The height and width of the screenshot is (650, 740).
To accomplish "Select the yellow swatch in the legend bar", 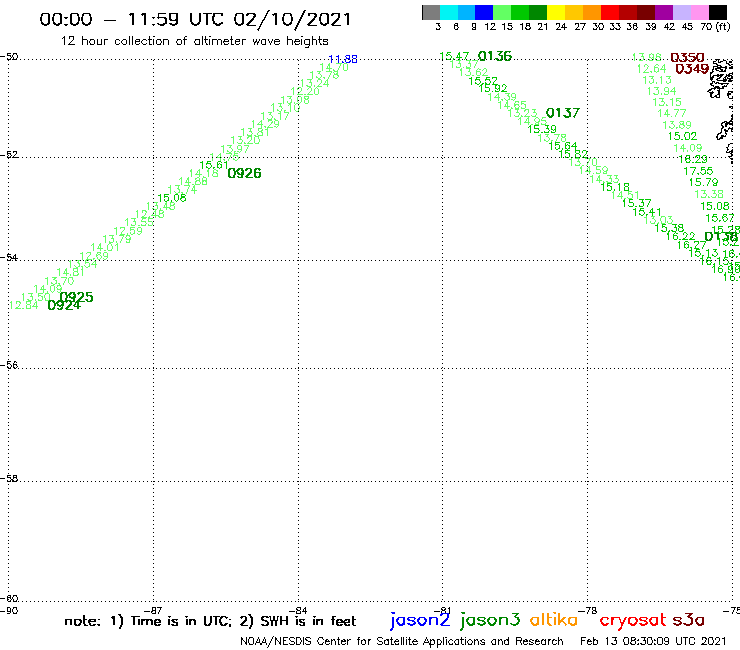I will pyautogui.click(x=556, y=12).
